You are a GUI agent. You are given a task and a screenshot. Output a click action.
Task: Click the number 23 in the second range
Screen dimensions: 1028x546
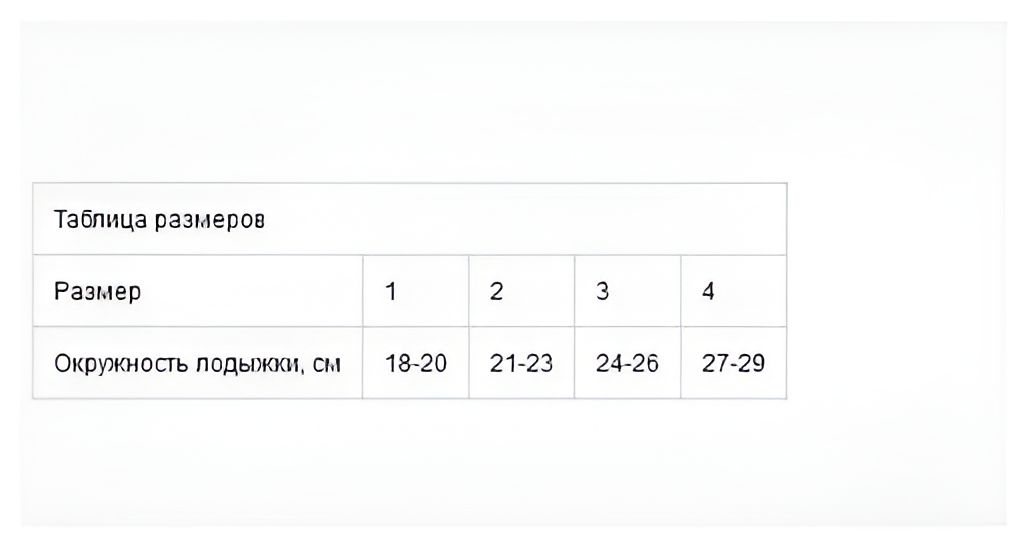point(539,364)
